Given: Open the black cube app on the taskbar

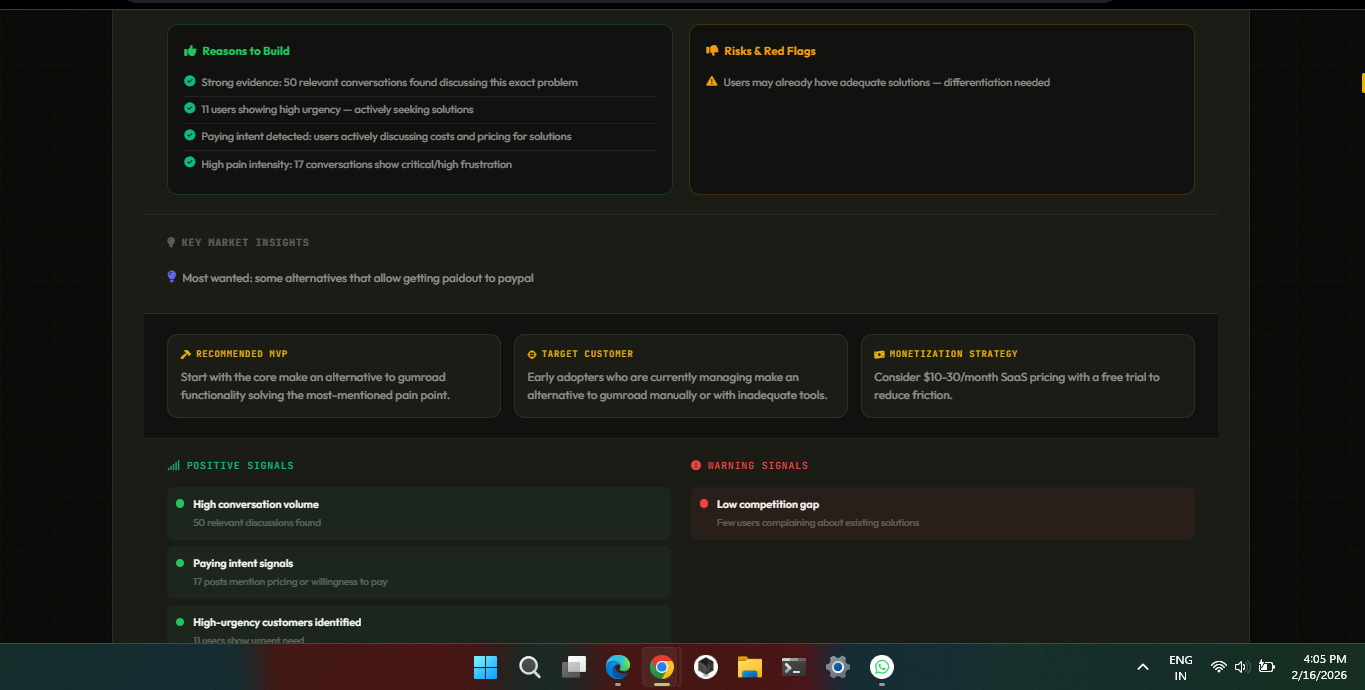Looking at the screenshot, I should click(706, 667).
